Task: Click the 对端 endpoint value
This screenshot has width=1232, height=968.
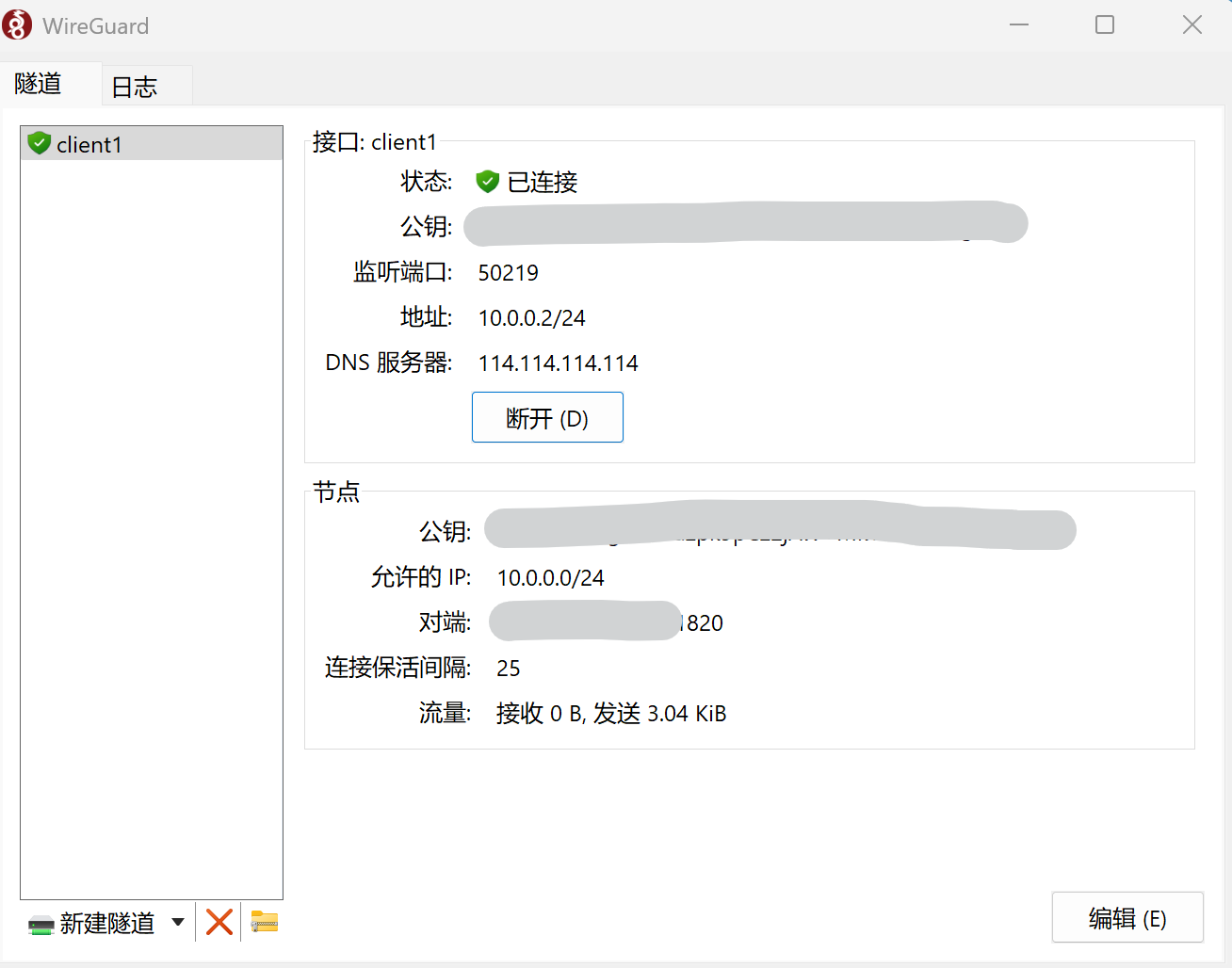Action: [607, 622]
